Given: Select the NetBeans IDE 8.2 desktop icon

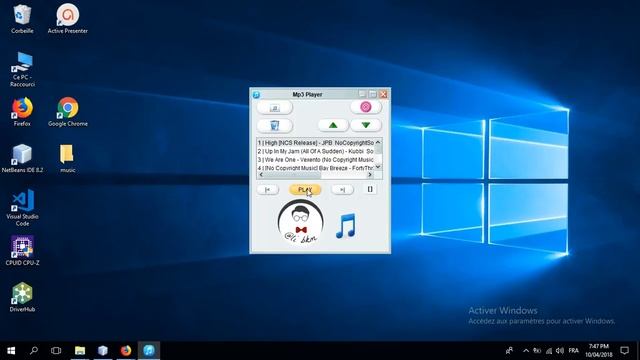Looking at the screenshot, I should click(22, 158).
